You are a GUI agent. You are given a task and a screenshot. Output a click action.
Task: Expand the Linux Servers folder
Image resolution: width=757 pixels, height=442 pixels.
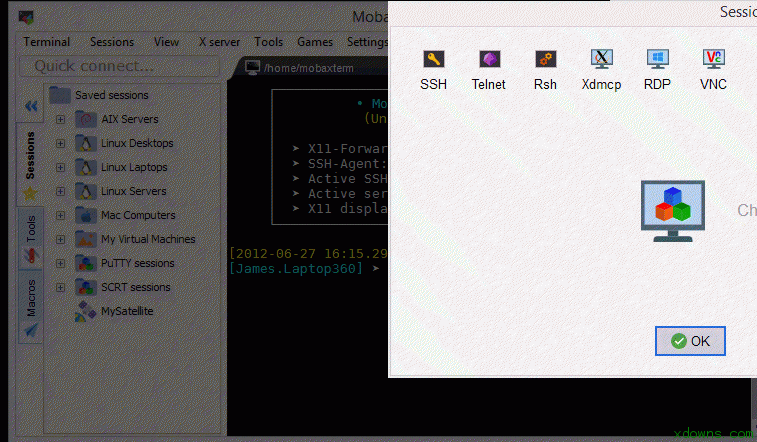60,192
